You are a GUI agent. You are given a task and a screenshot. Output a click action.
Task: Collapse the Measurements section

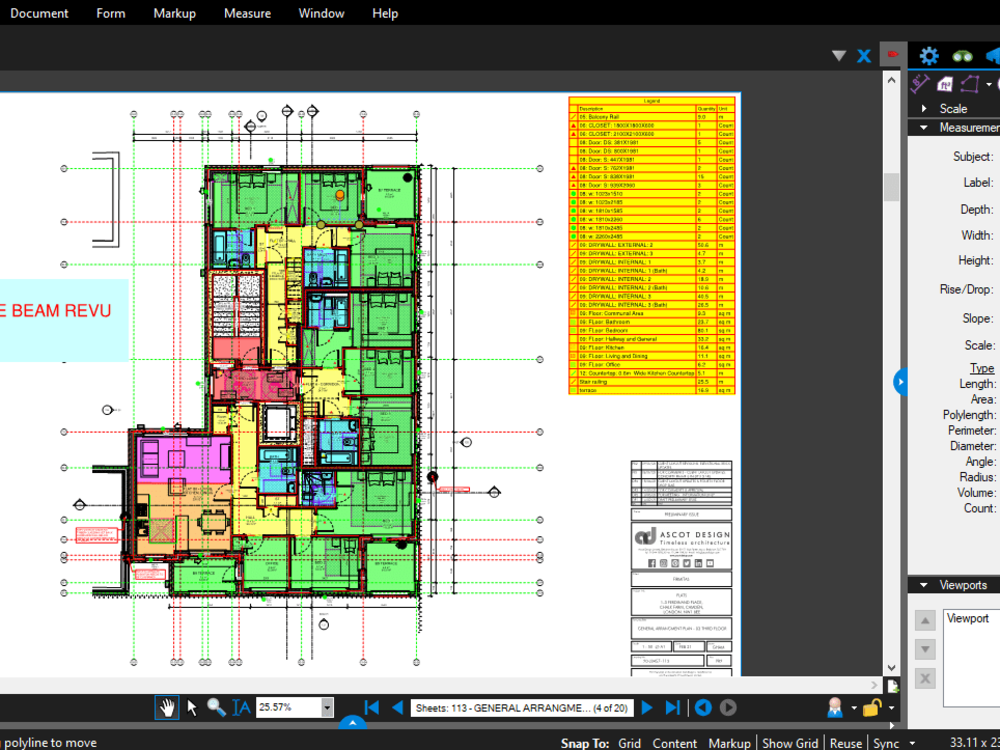(x=923, y=128)
